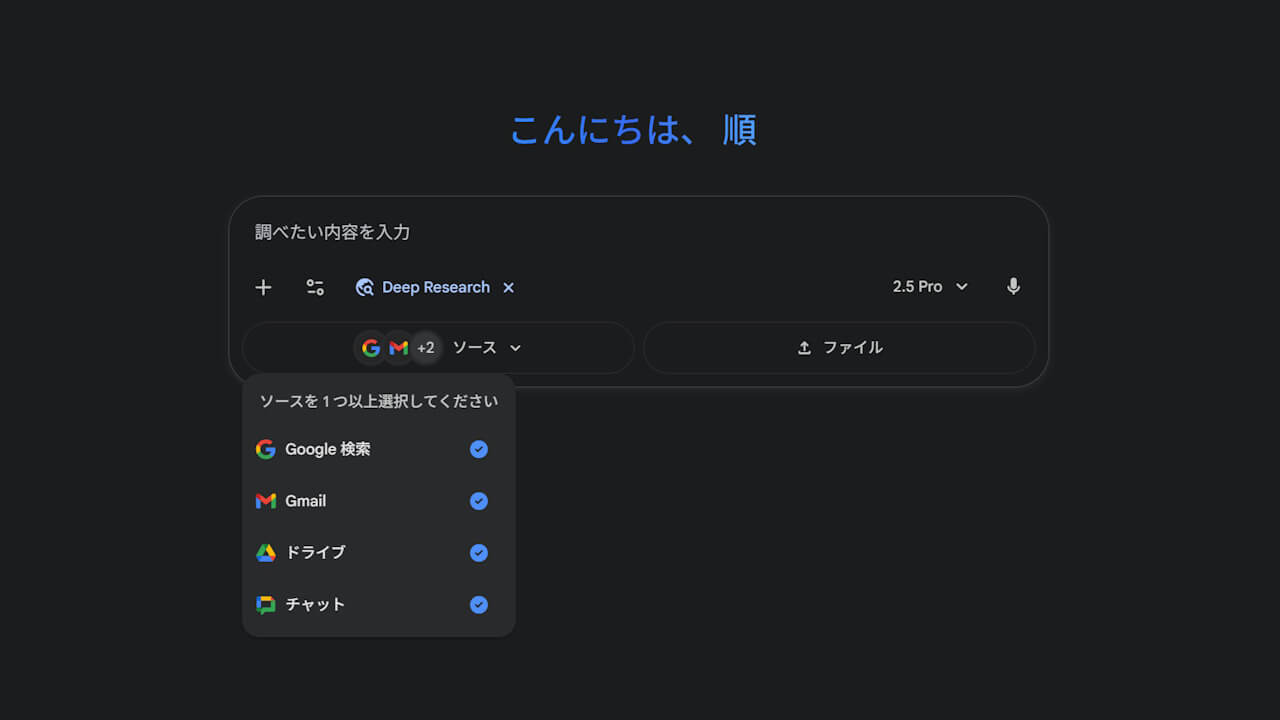Open the 2.5 Pro model dropdown
The image size is (1280, 720).
(930, 287)
